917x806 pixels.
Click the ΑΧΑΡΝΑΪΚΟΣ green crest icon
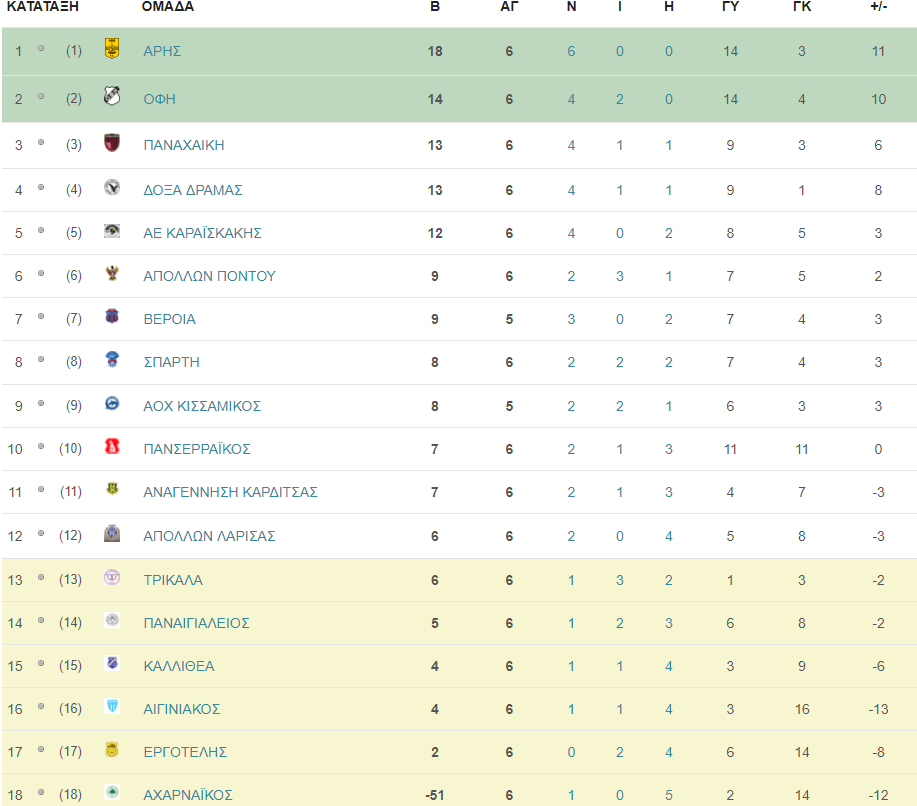click(x=112, y=792)
